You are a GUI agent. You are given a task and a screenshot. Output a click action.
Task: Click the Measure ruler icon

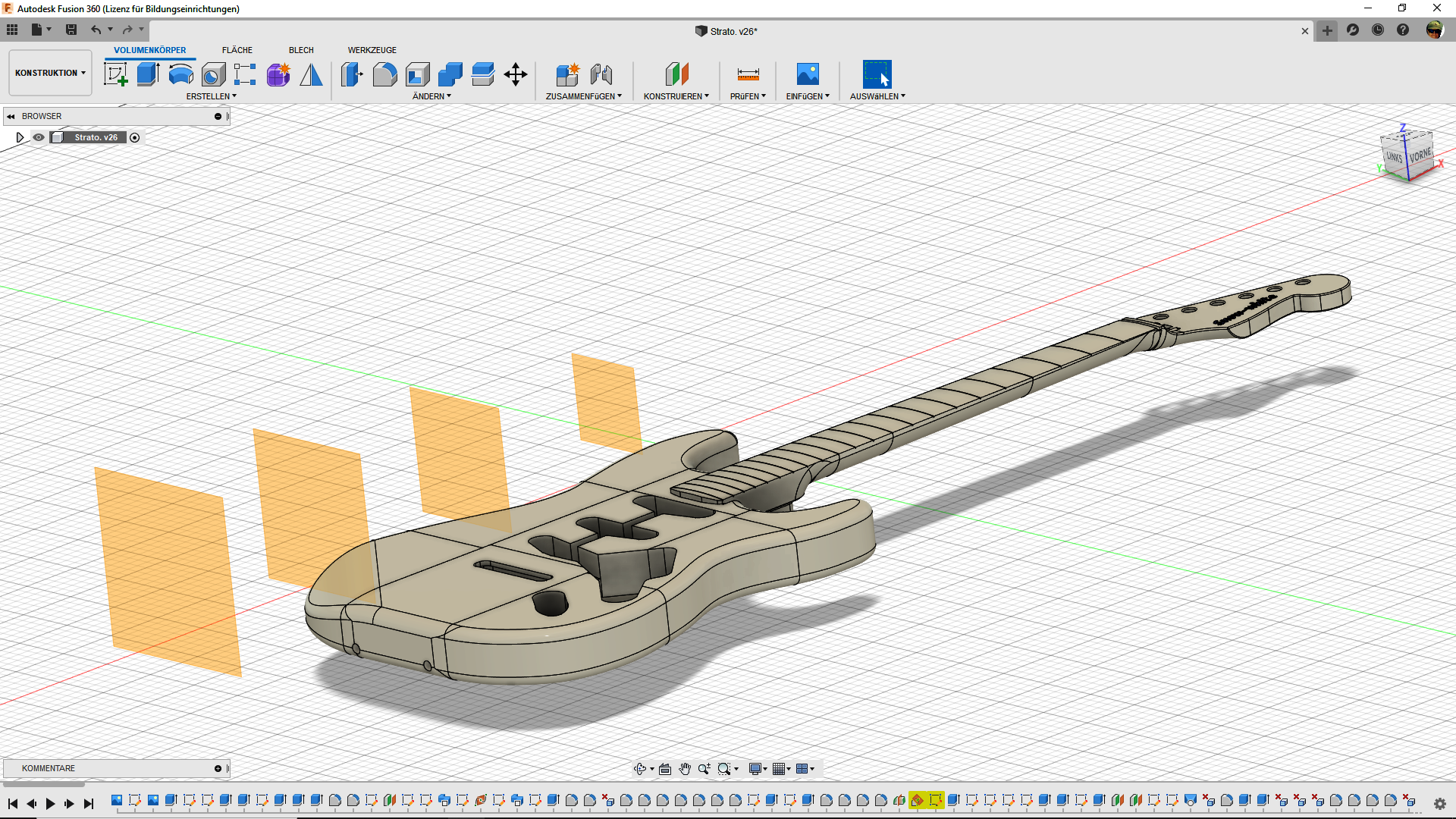coord(748,74)
